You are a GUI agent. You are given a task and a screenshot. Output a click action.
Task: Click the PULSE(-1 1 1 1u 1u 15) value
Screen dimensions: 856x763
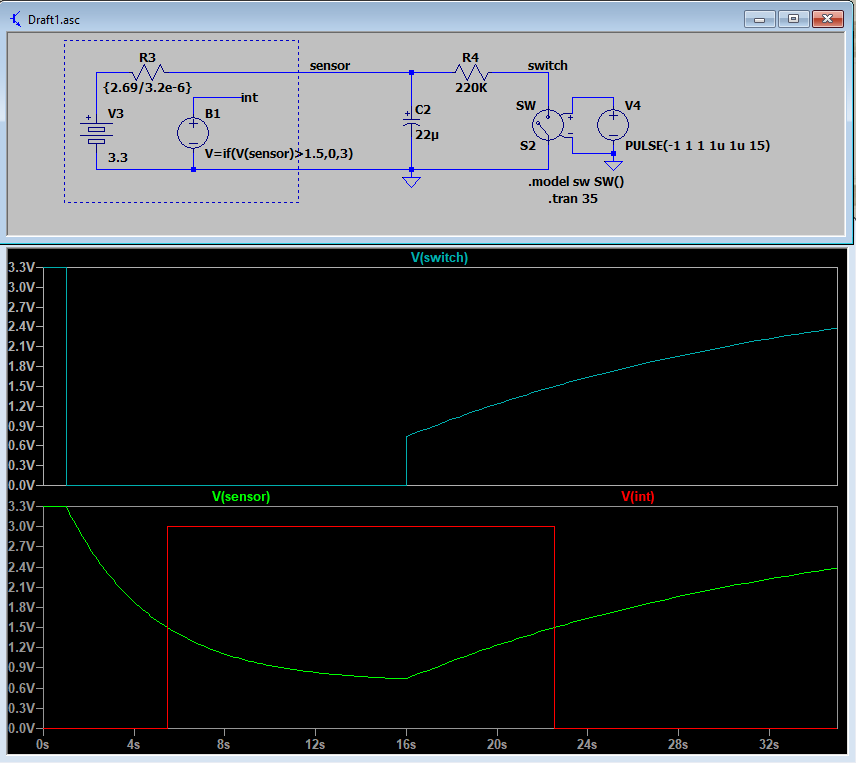coord(697,146)
